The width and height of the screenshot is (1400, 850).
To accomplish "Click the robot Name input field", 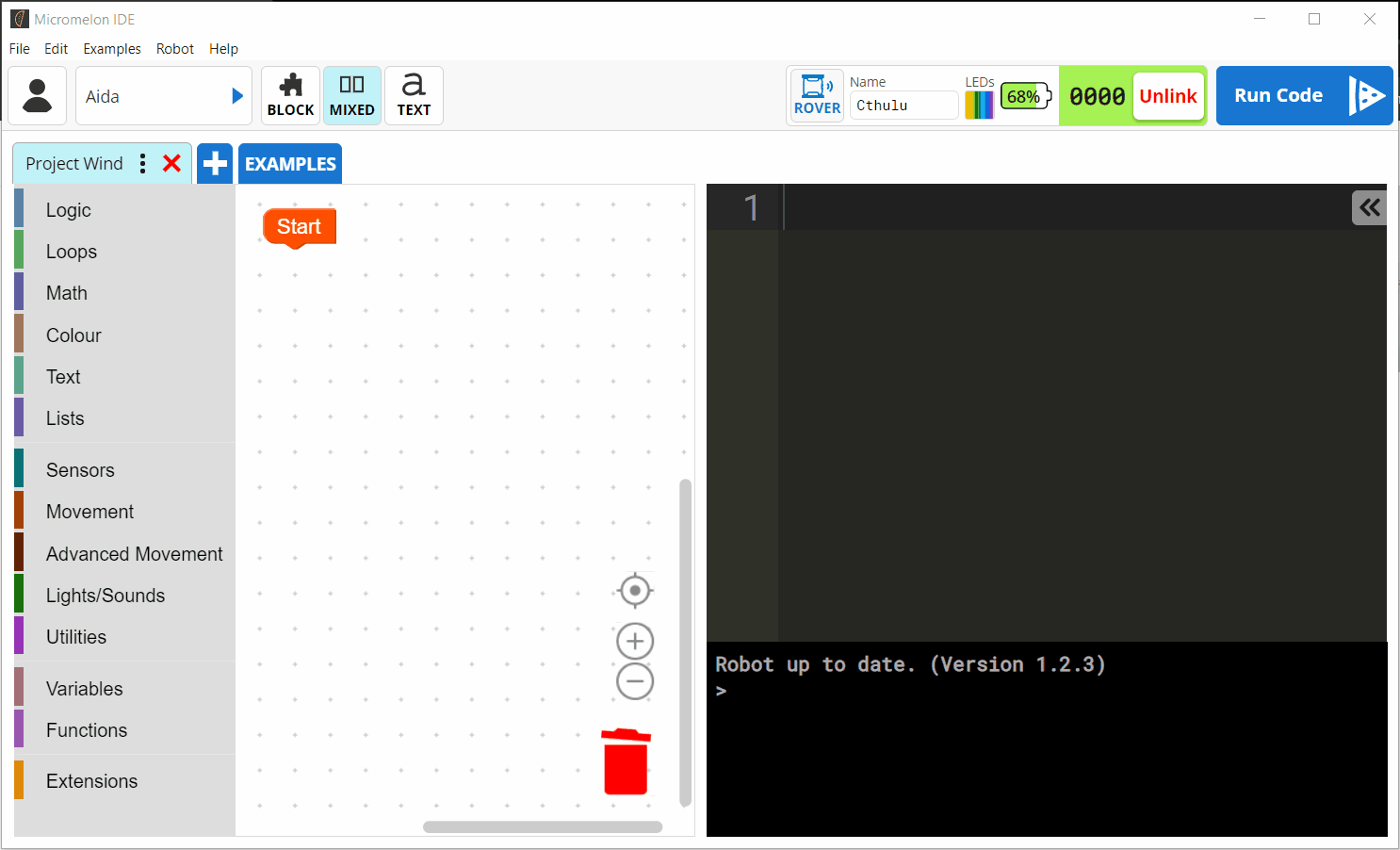I will 903,106.
